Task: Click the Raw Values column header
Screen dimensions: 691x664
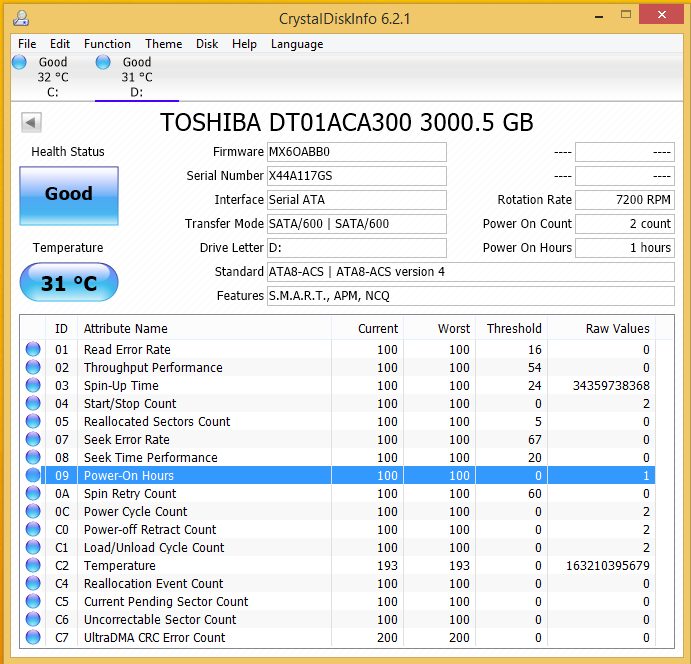Action: click(617, 328)
